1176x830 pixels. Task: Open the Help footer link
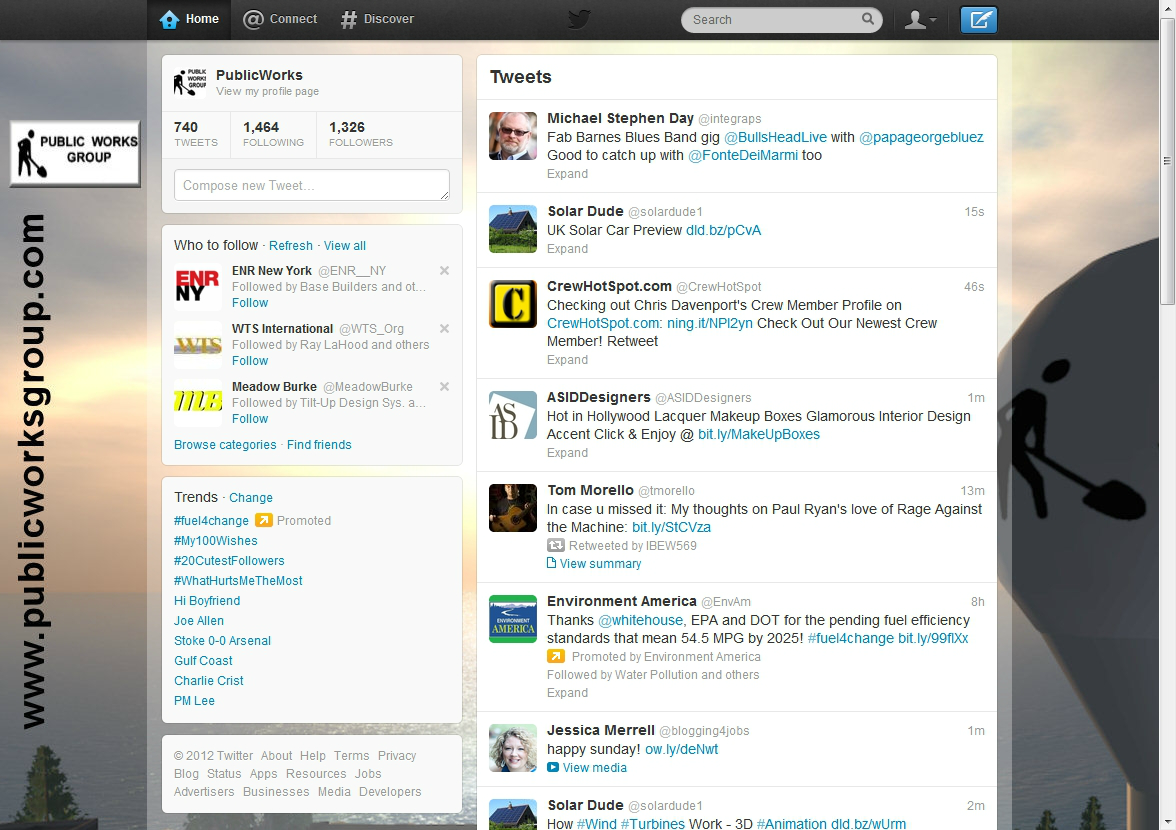(313, 756)
